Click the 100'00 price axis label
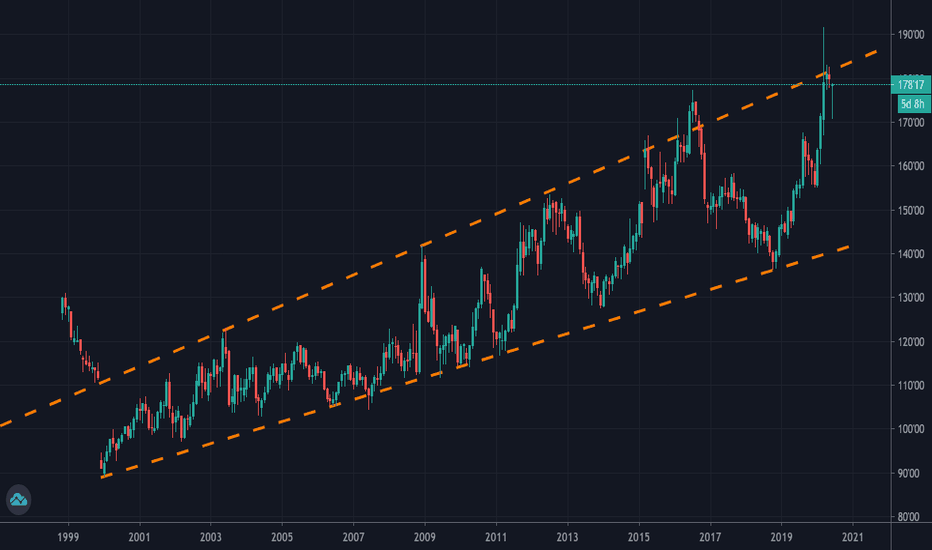 [911, 429]
